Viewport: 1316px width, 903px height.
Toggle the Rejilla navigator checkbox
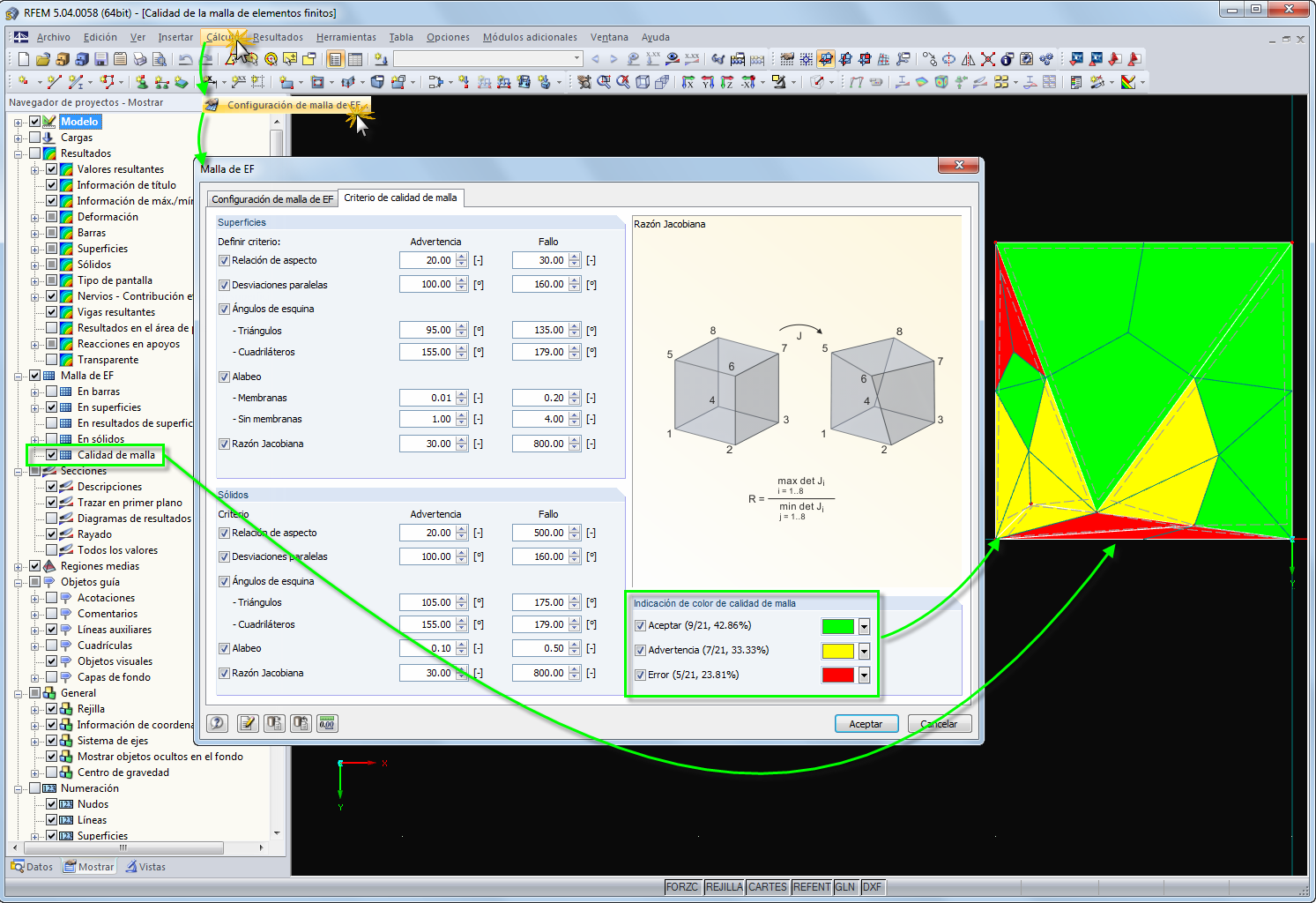coord(51,709)
